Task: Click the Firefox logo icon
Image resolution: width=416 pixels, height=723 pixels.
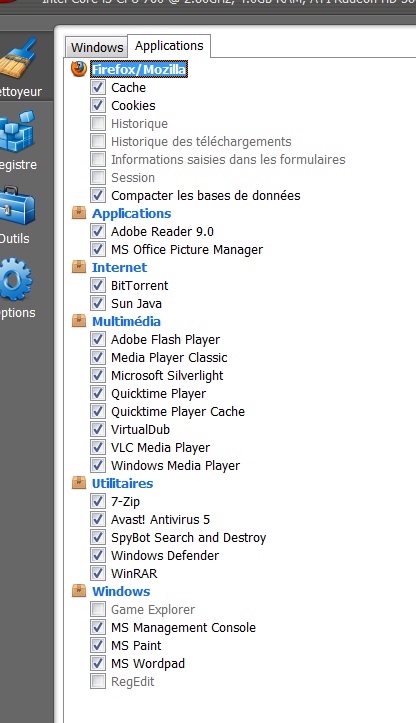Action: click(x=79, y=69)
